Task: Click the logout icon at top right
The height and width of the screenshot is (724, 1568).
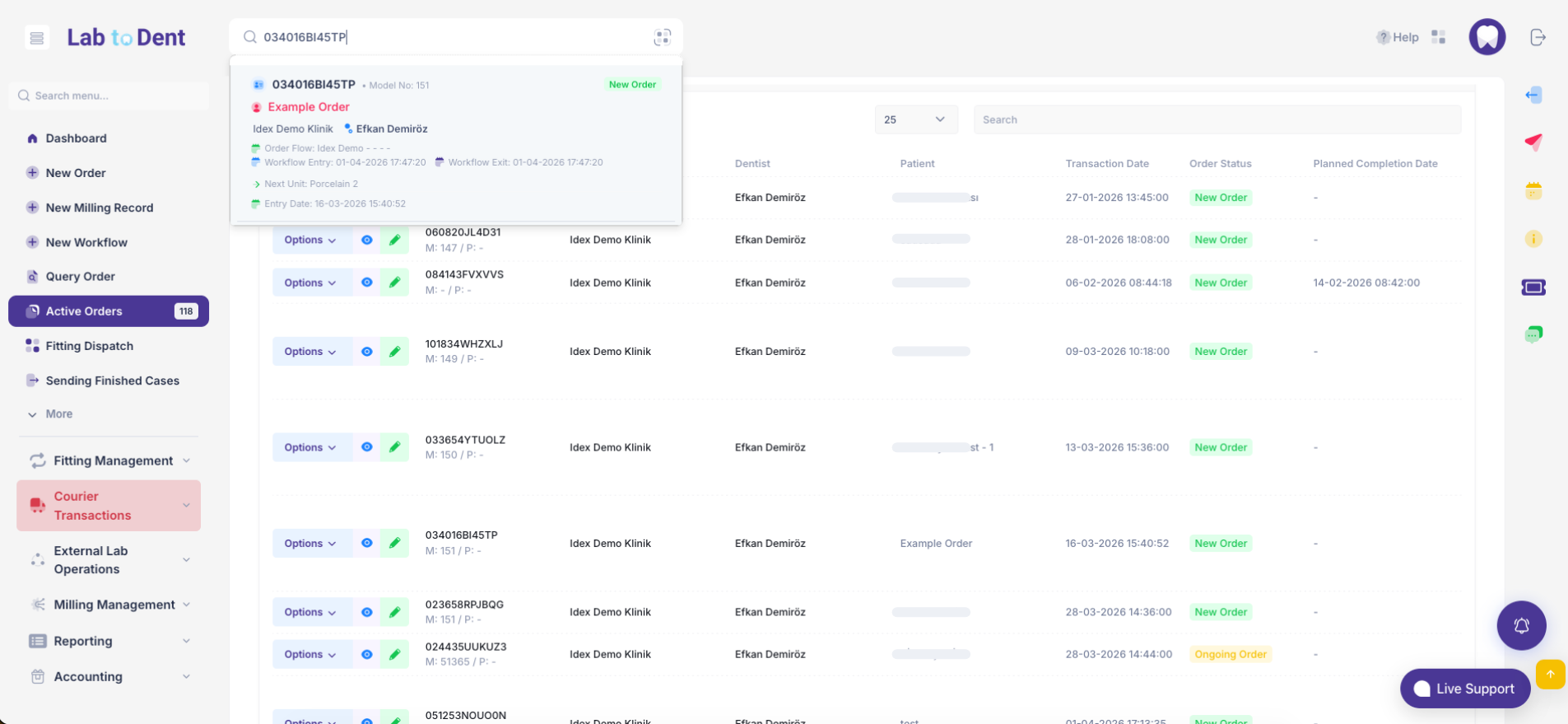Action: point(1537,37)
